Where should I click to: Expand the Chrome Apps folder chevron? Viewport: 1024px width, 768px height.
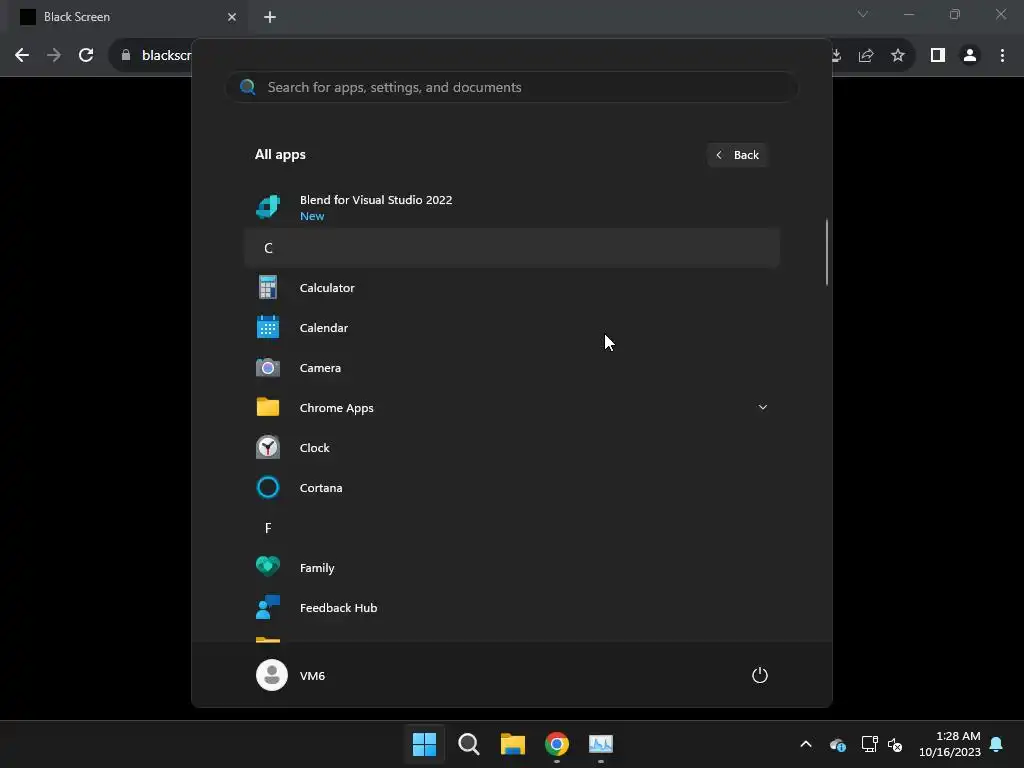tap(762, 407)
